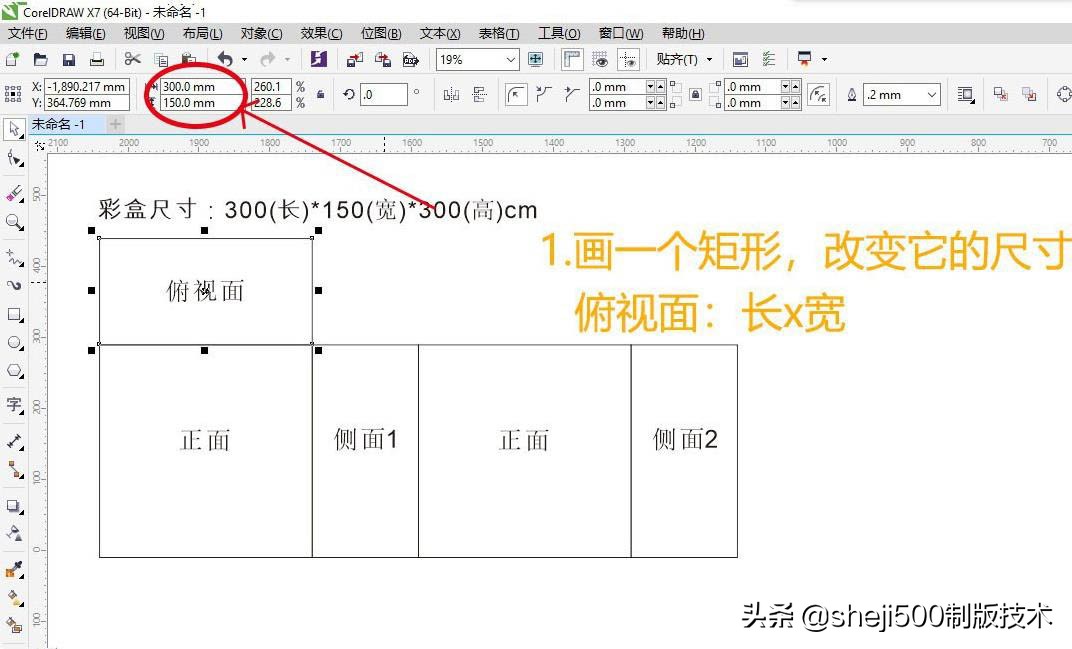
Task: Select the Parallel Dimension tool
Action: [x=14, y=441]
